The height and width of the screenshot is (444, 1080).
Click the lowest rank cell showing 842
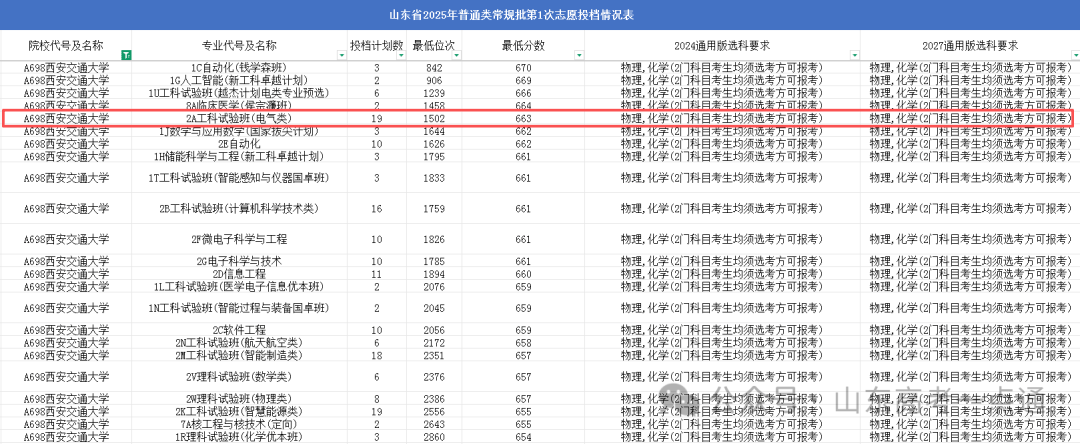(434, 67)
